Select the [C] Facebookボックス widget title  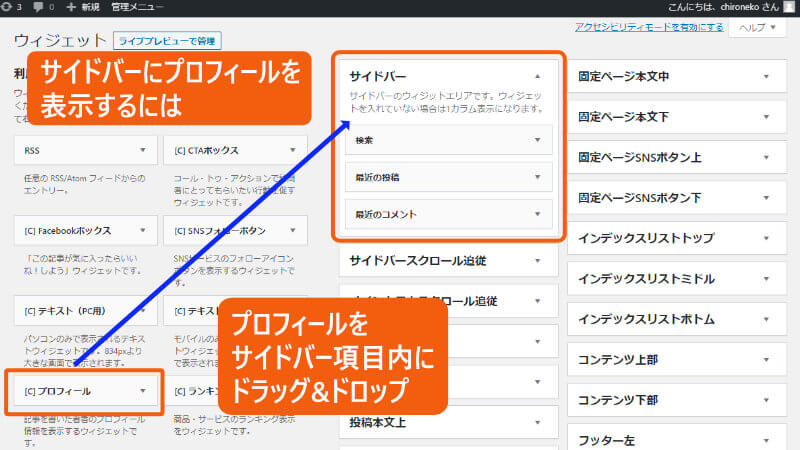[67, 231]
